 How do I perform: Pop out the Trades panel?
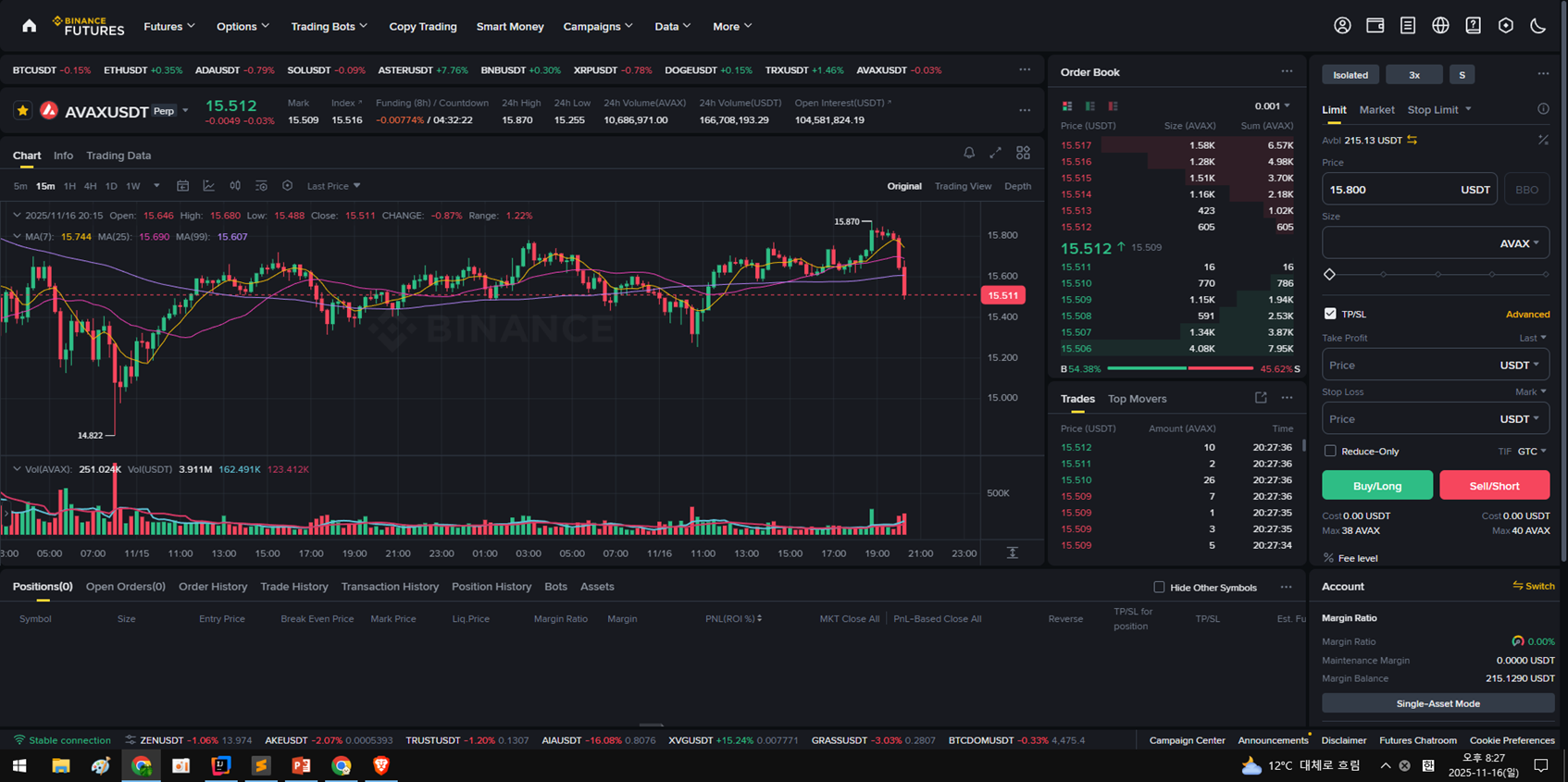[1261, 398]
